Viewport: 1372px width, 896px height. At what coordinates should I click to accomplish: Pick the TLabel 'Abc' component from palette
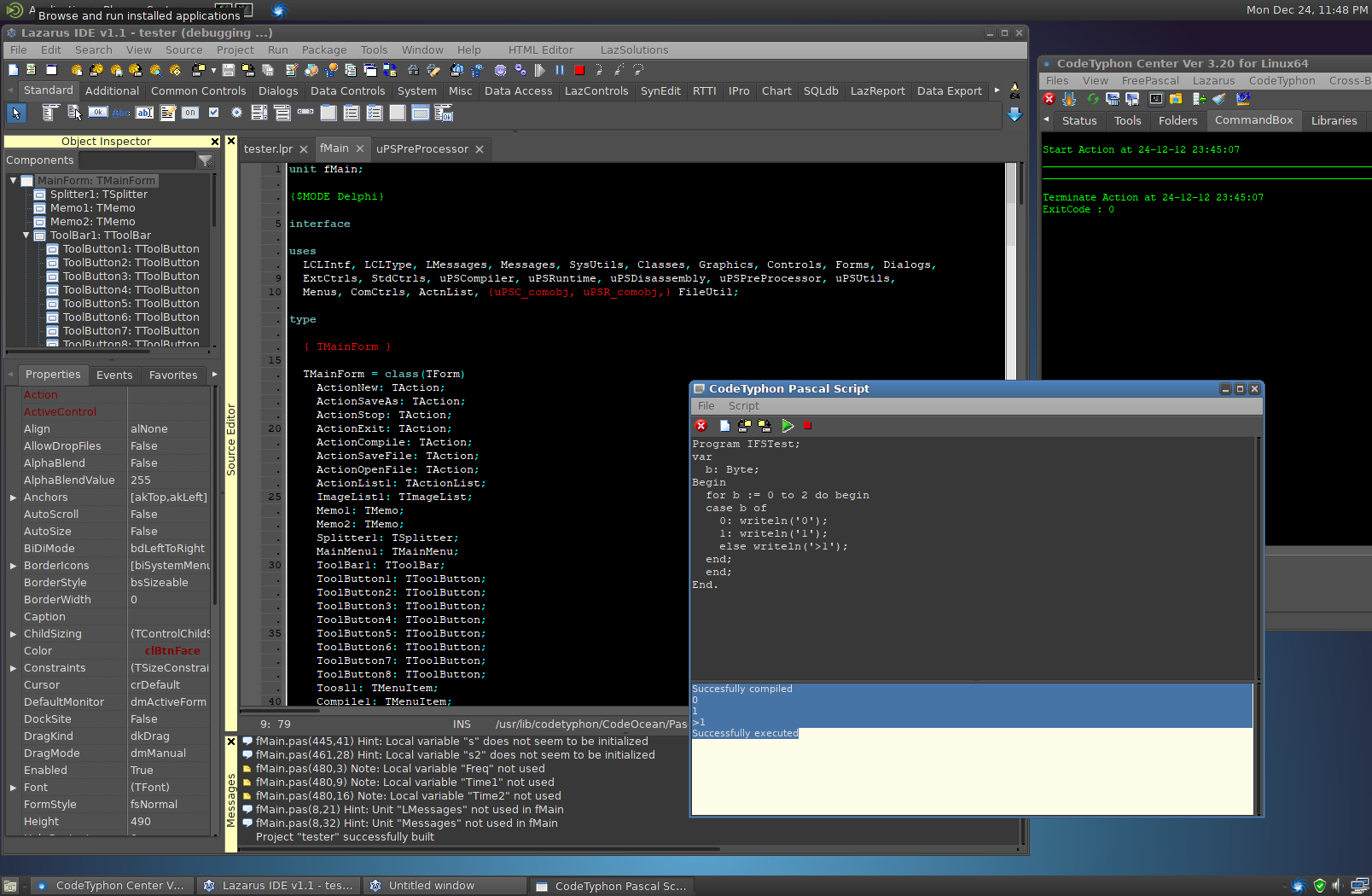coord(121,113)
